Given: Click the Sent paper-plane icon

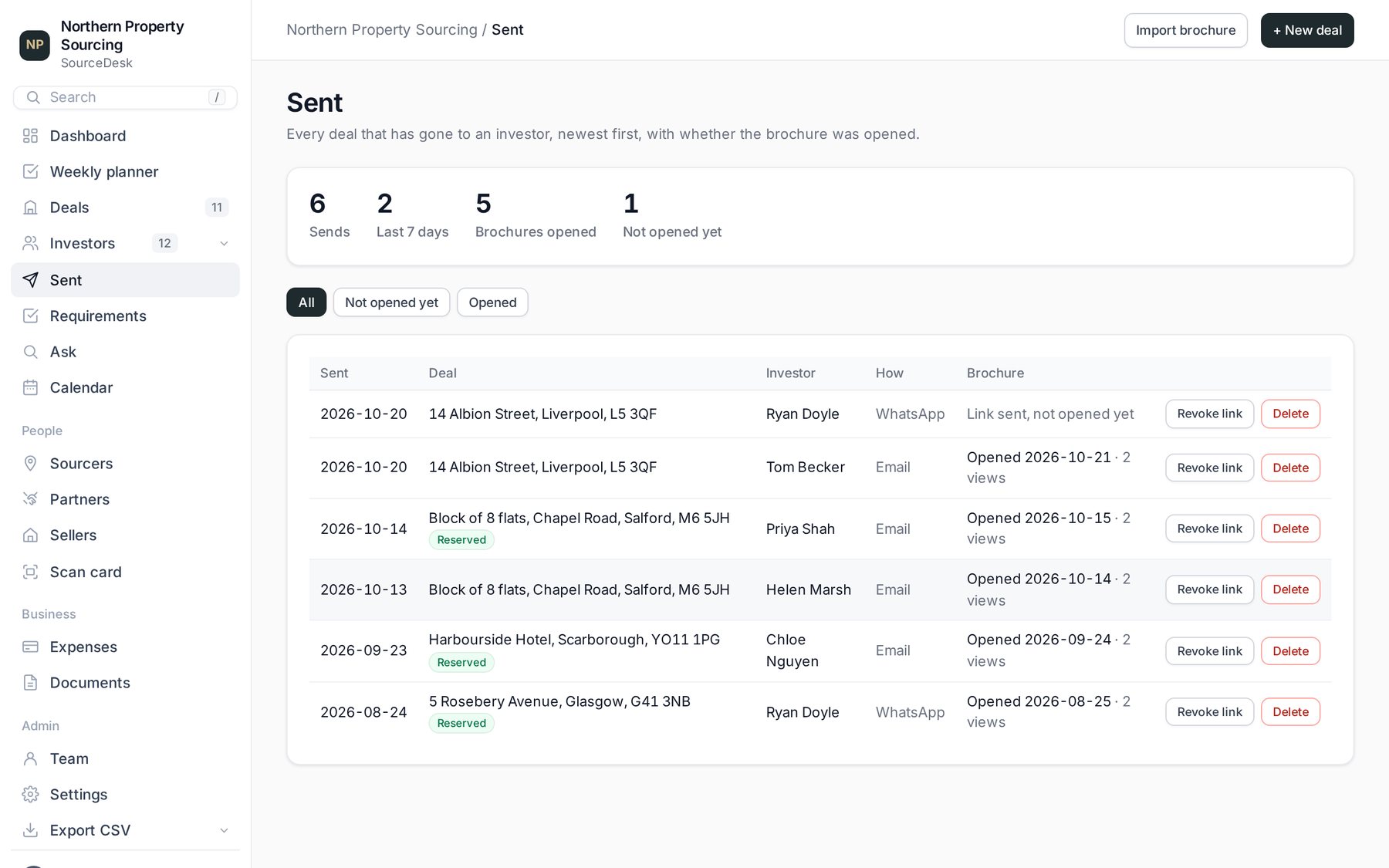Looking at the screenshot, I should 30,280.
